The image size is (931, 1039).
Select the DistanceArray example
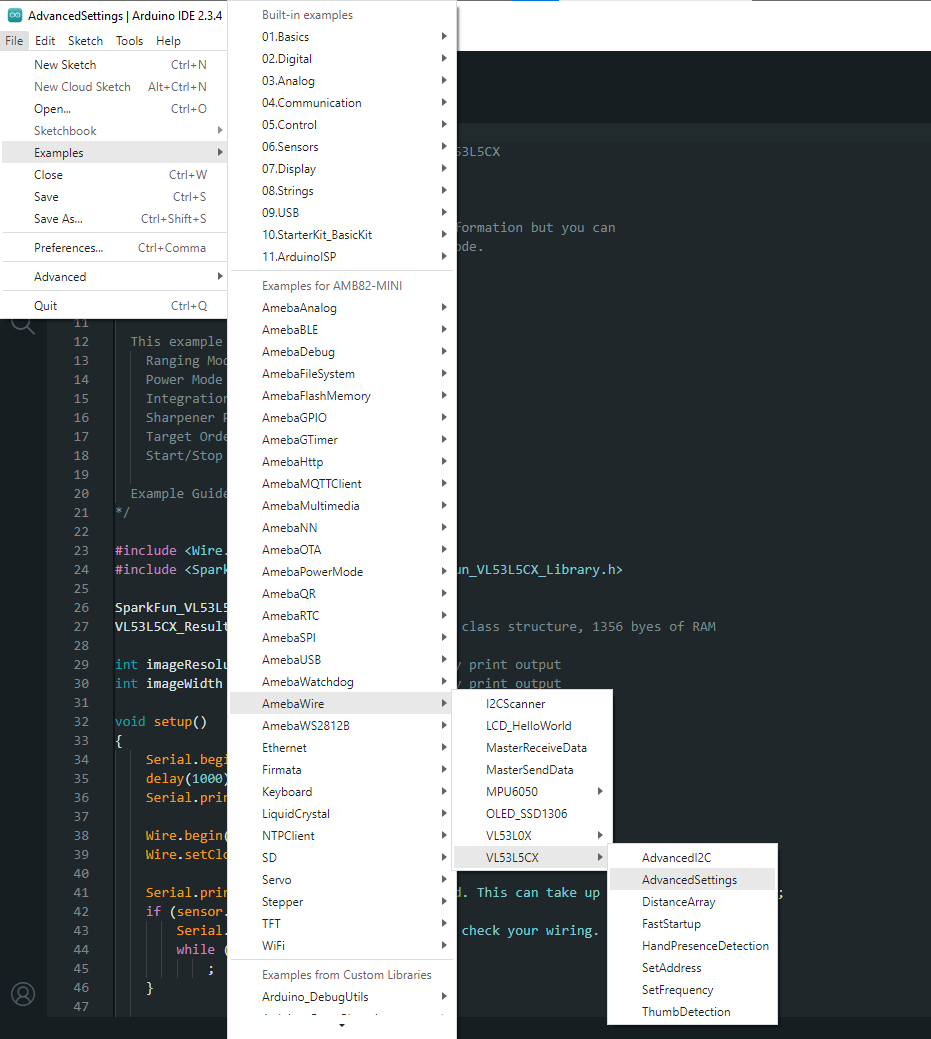(678, 902)
